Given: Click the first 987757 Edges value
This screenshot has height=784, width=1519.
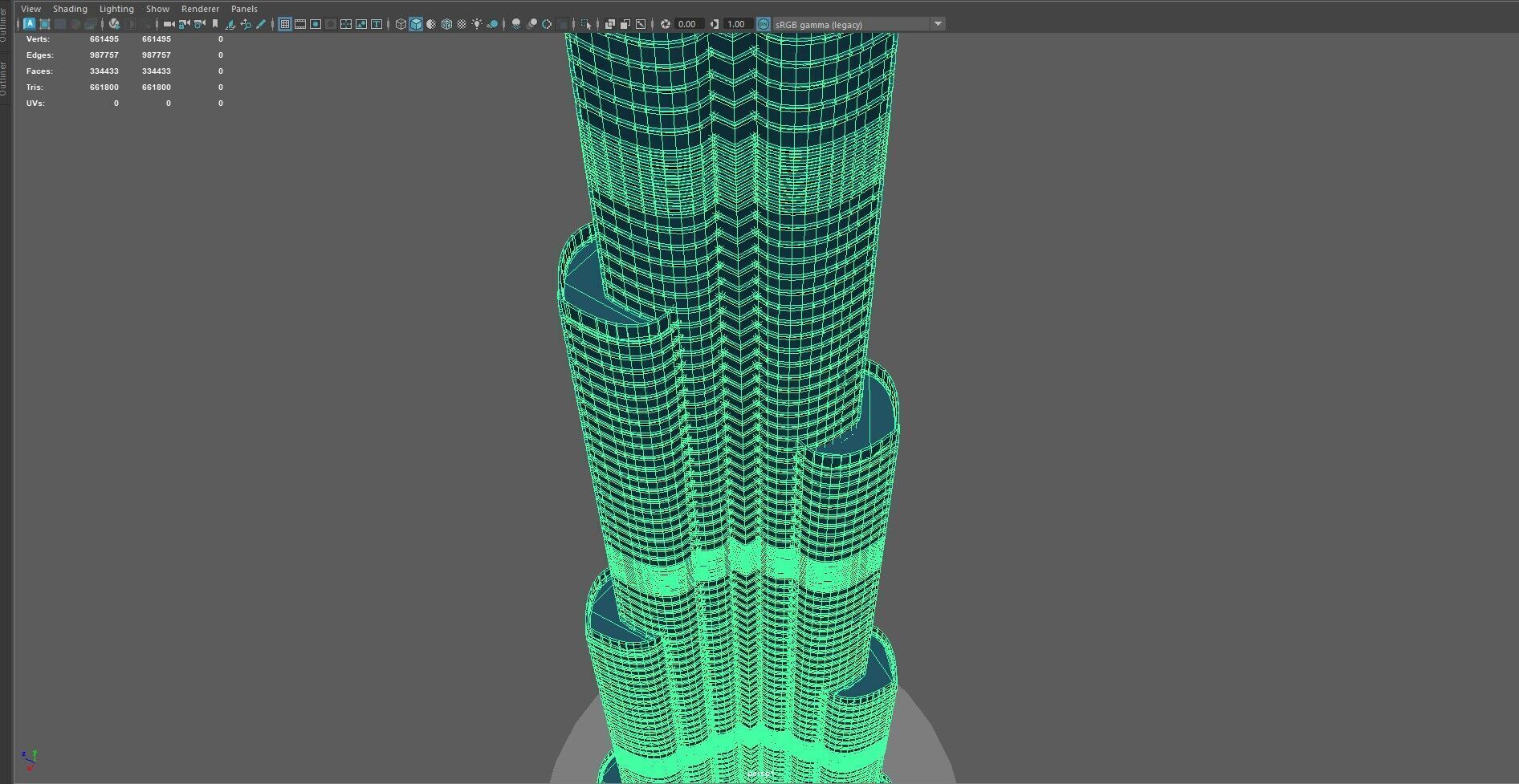Looking at the screenshot, I should [104, 55].
